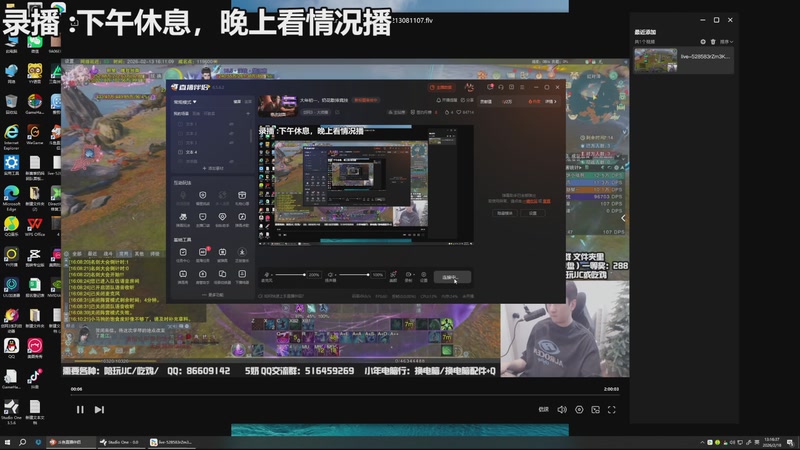Viewport: 800px width, 450px height.
Task: Launch the YY broadcaster desktop icon
Action: pyautogui.click(x=11, y=257)
